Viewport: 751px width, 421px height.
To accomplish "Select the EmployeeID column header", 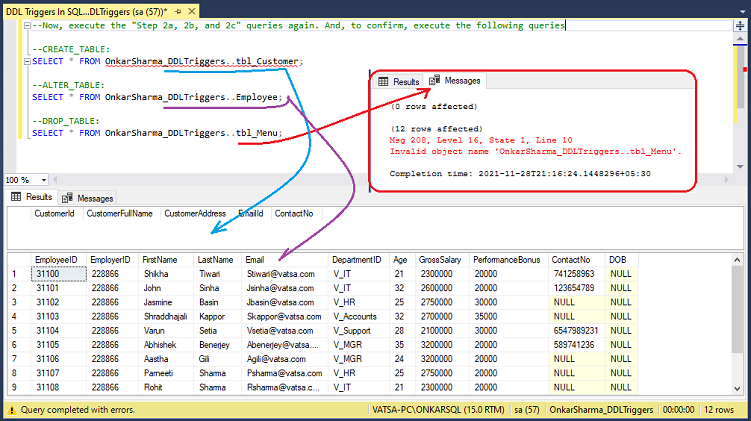I will tap(56, 260).
